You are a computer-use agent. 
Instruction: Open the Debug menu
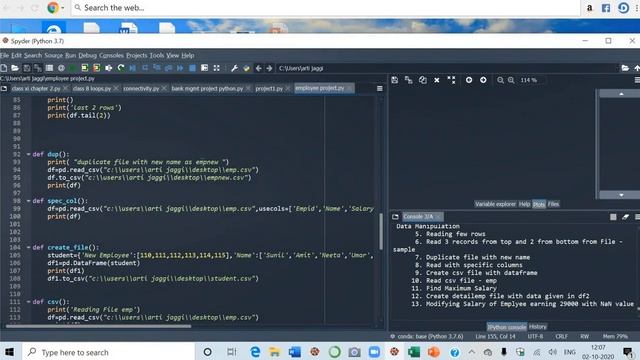87,55
